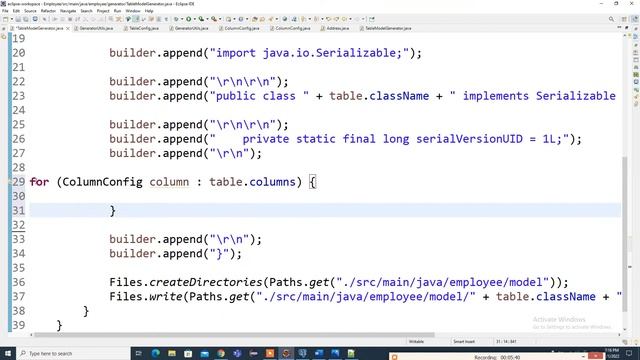The image size is (640, 360).
Task: Click the Save All toolbar icon
Action: point(26,19)
